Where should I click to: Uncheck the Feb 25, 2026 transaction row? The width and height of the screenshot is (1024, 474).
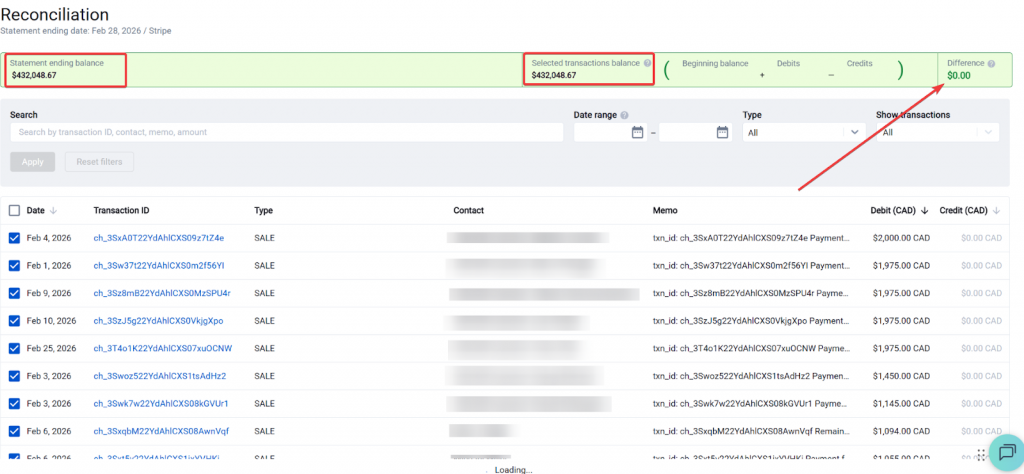click(x=14, y=349)
